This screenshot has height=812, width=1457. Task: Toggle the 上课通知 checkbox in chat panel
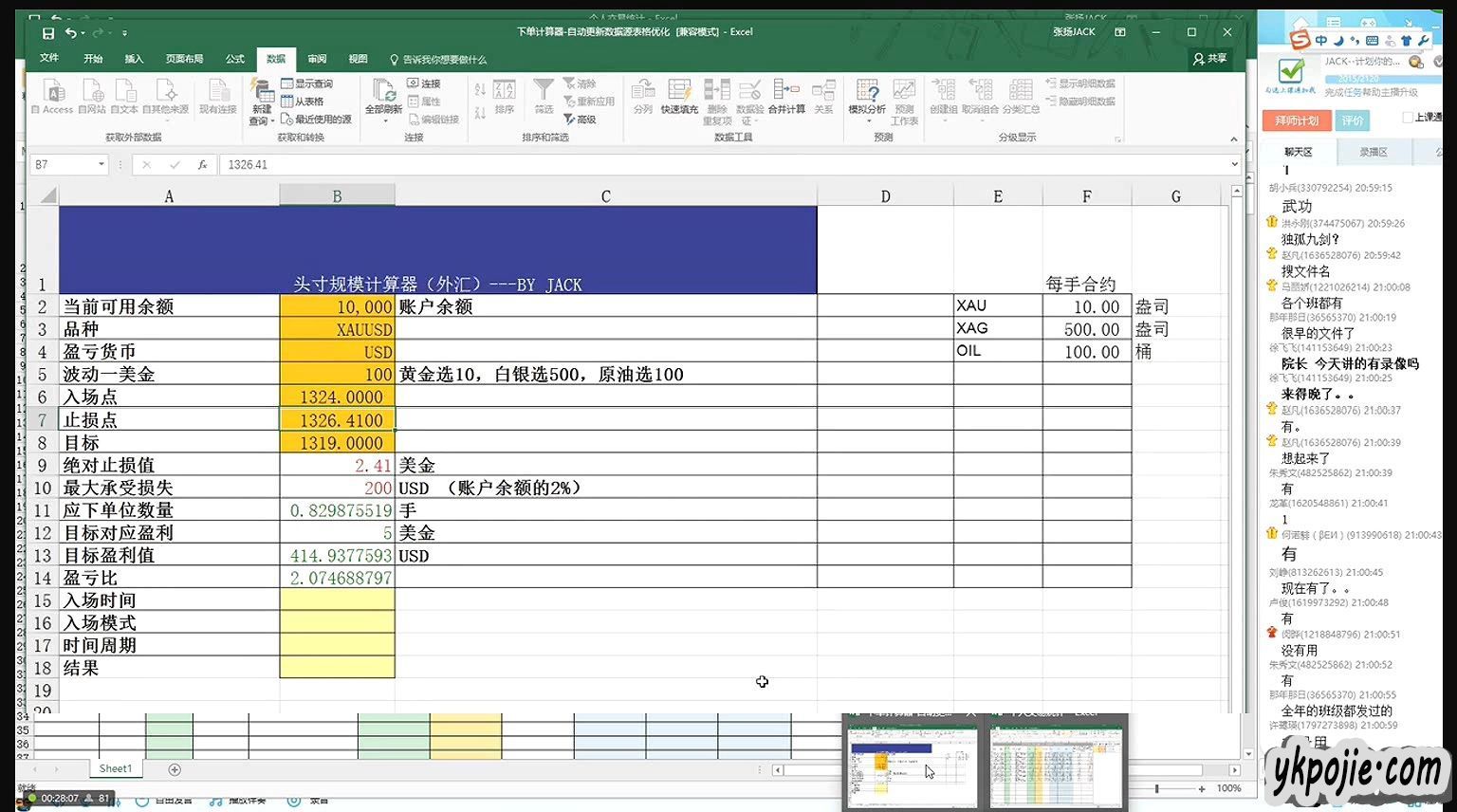tap(1408, 118)
